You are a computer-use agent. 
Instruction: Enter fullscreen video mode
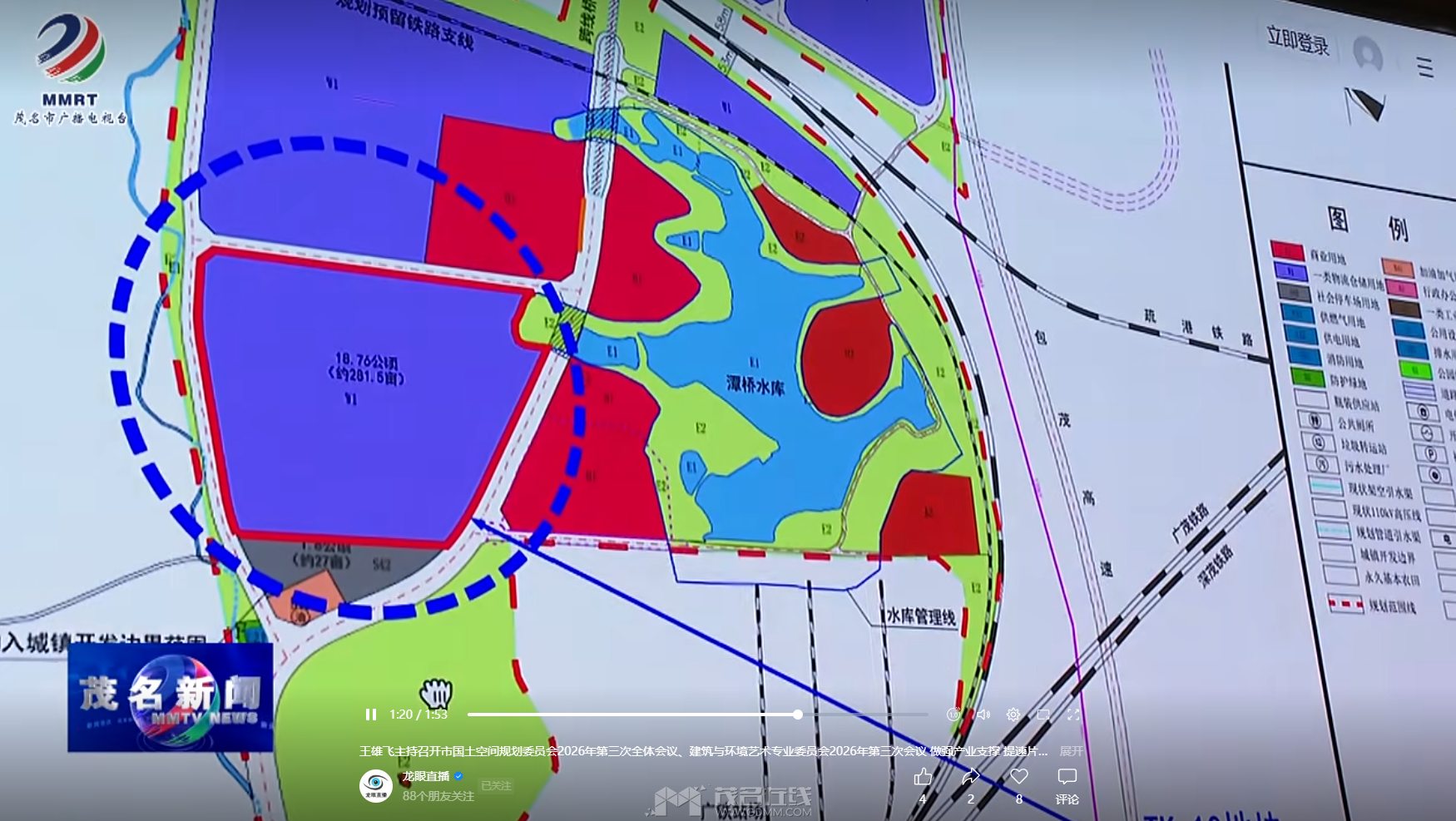pos(1073,715)
